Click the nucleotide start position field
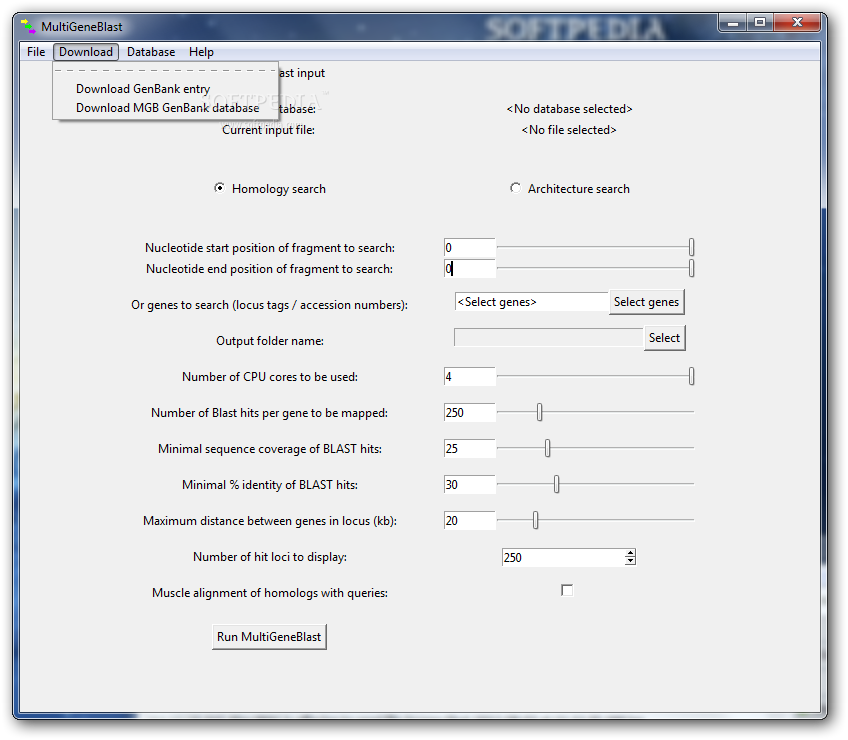The width and height of the screenshot is (848, 740). pyautogui.click(x=469, y=248)
